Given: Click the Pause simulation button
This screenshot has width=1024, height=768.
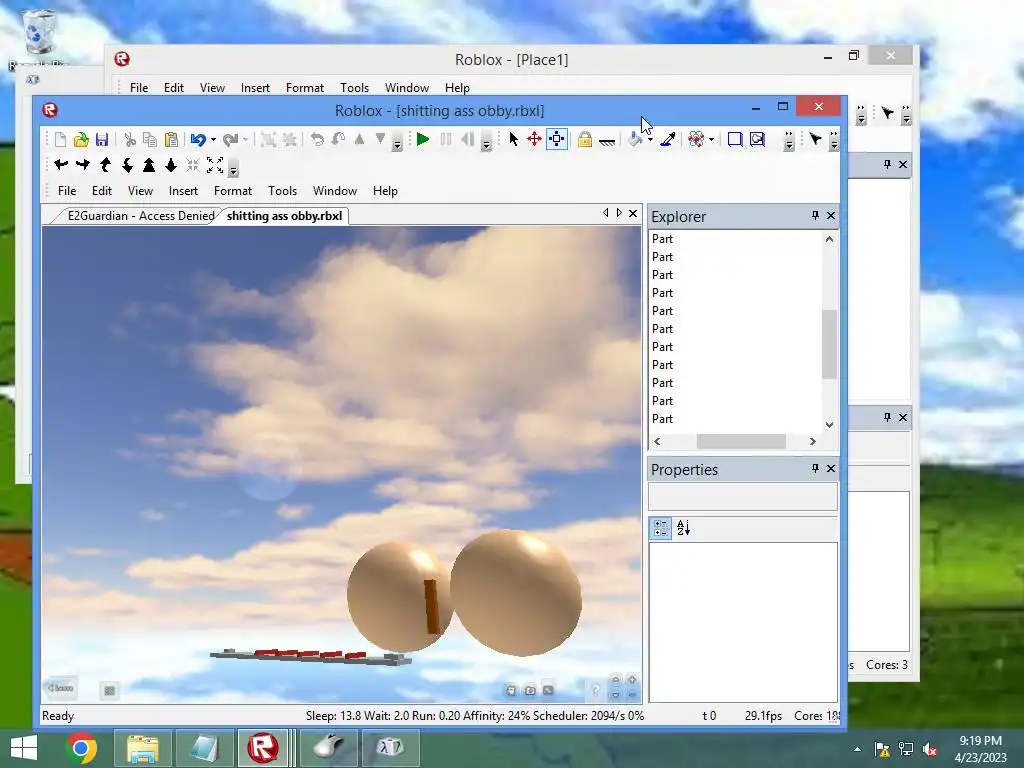Looking at the screenshot, I should pos(446,139).
